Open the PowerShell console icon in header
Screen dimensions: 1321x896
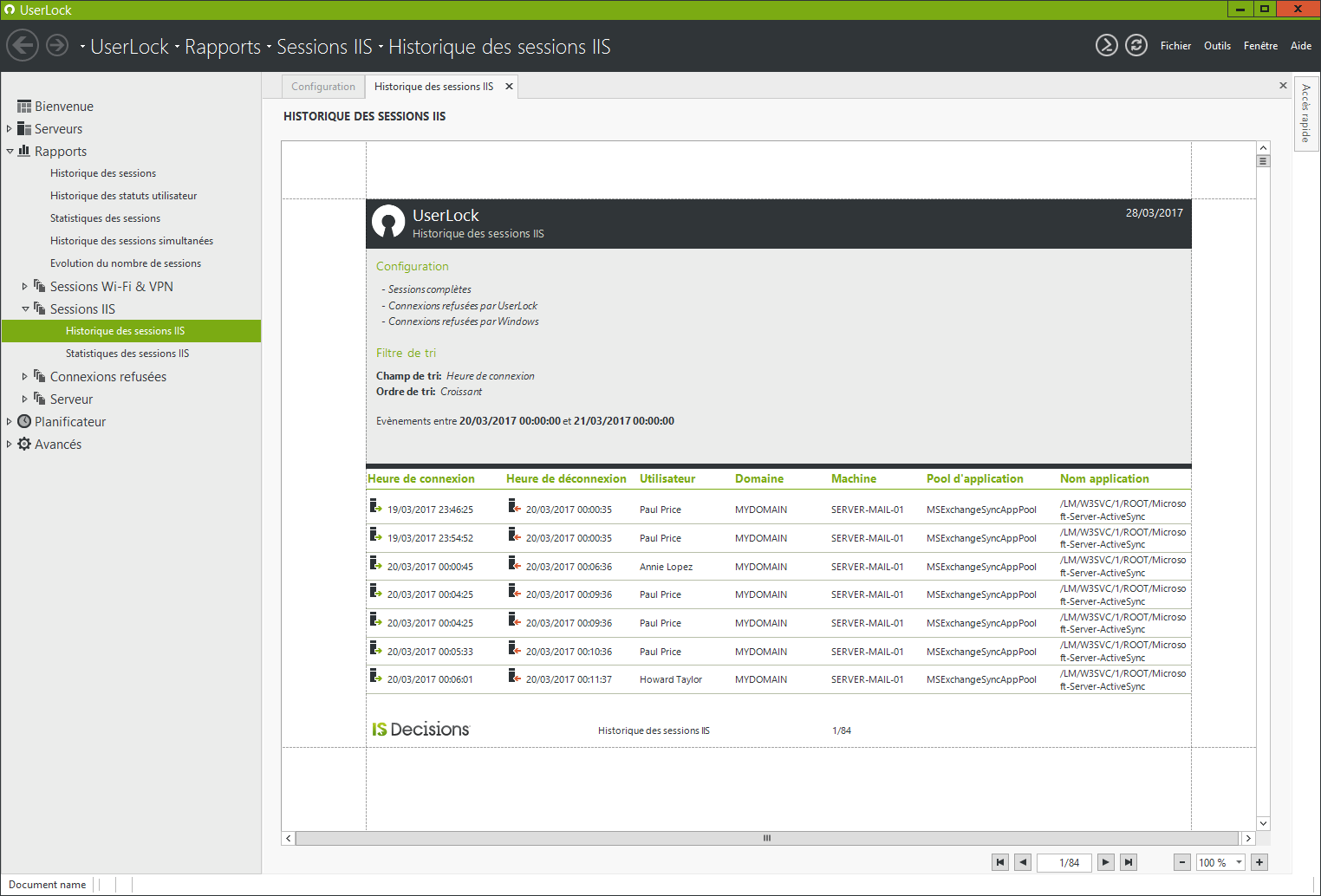click(1107, 45)
